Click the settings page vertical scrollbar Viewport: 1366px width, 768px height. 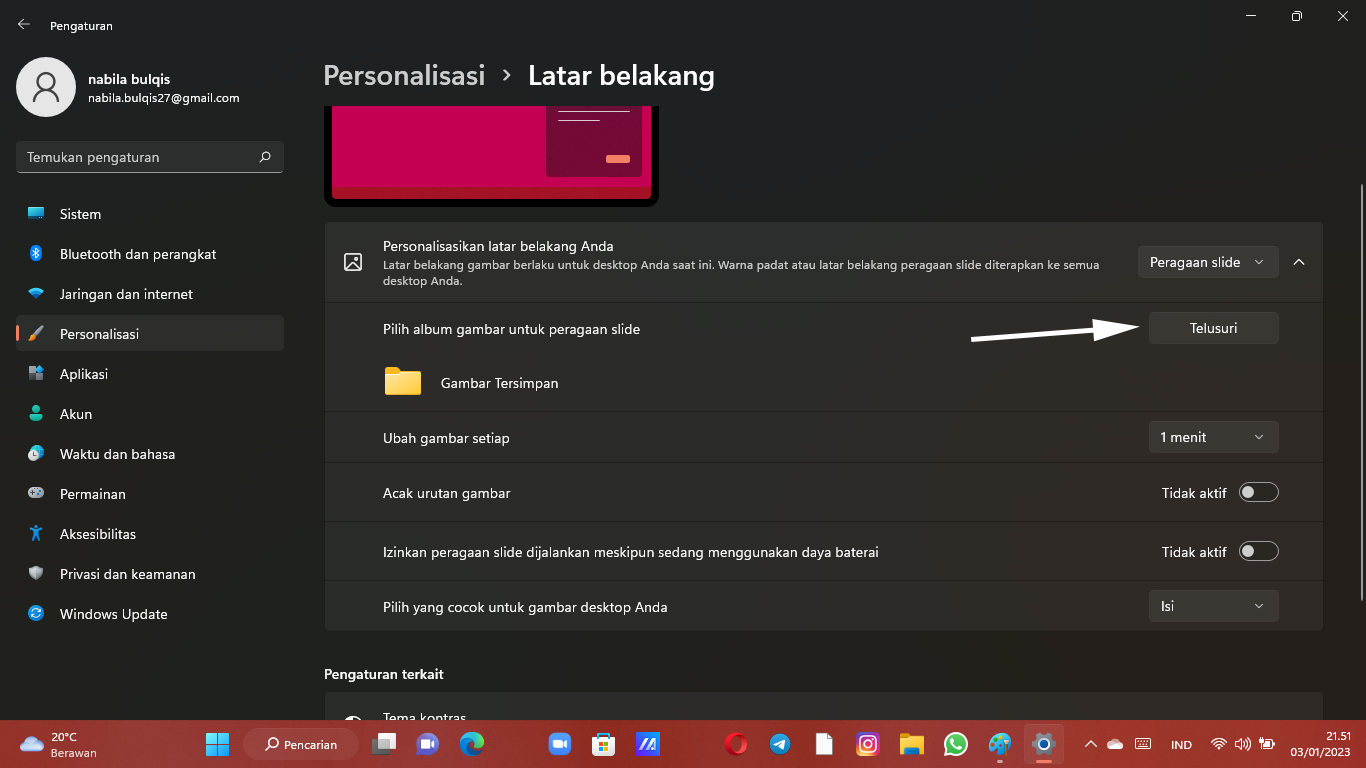click(1360, 390)
